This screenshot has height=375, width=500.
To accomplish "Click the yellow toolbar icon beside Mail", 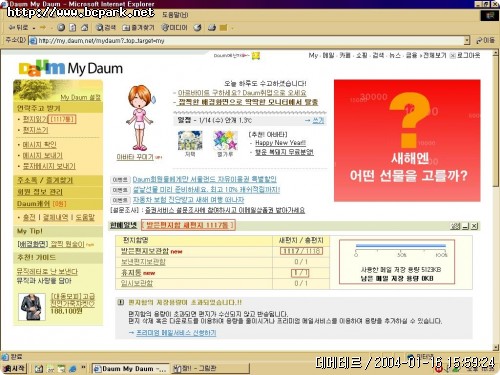I will point(223,27).
